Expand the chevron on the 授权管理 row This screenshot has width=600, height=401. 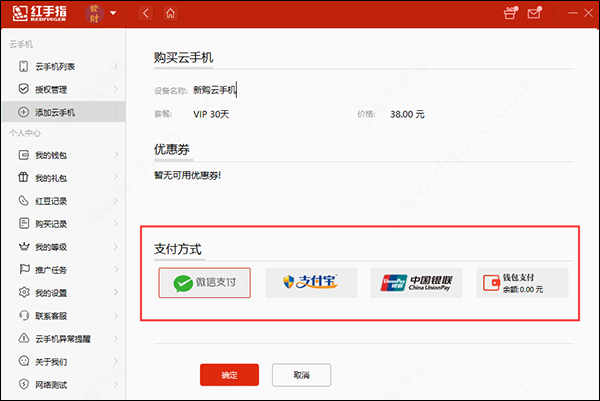(116, 89)
